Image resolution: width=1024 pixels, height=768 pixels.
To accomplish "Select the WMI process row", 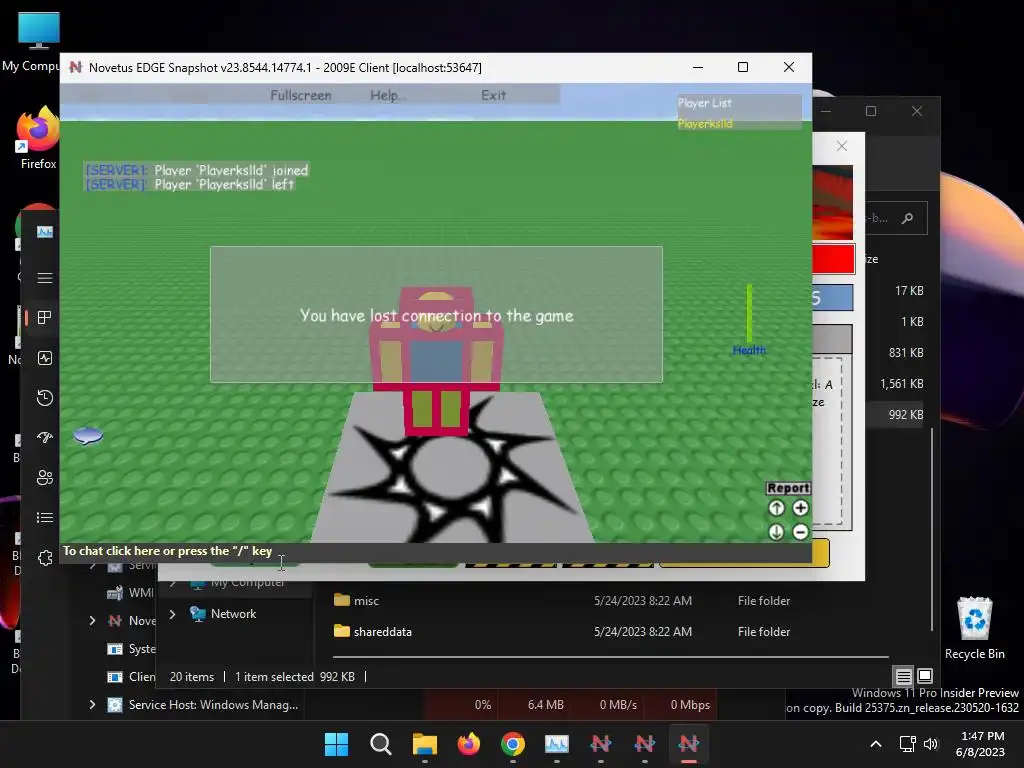I will point(131,592).
